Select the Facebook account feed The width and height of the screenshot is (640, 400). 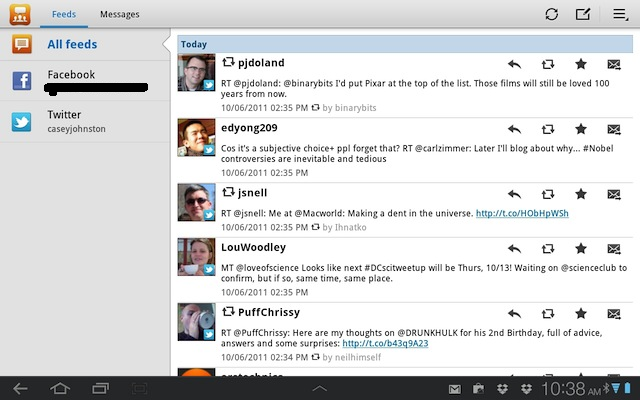click(85, 81)
